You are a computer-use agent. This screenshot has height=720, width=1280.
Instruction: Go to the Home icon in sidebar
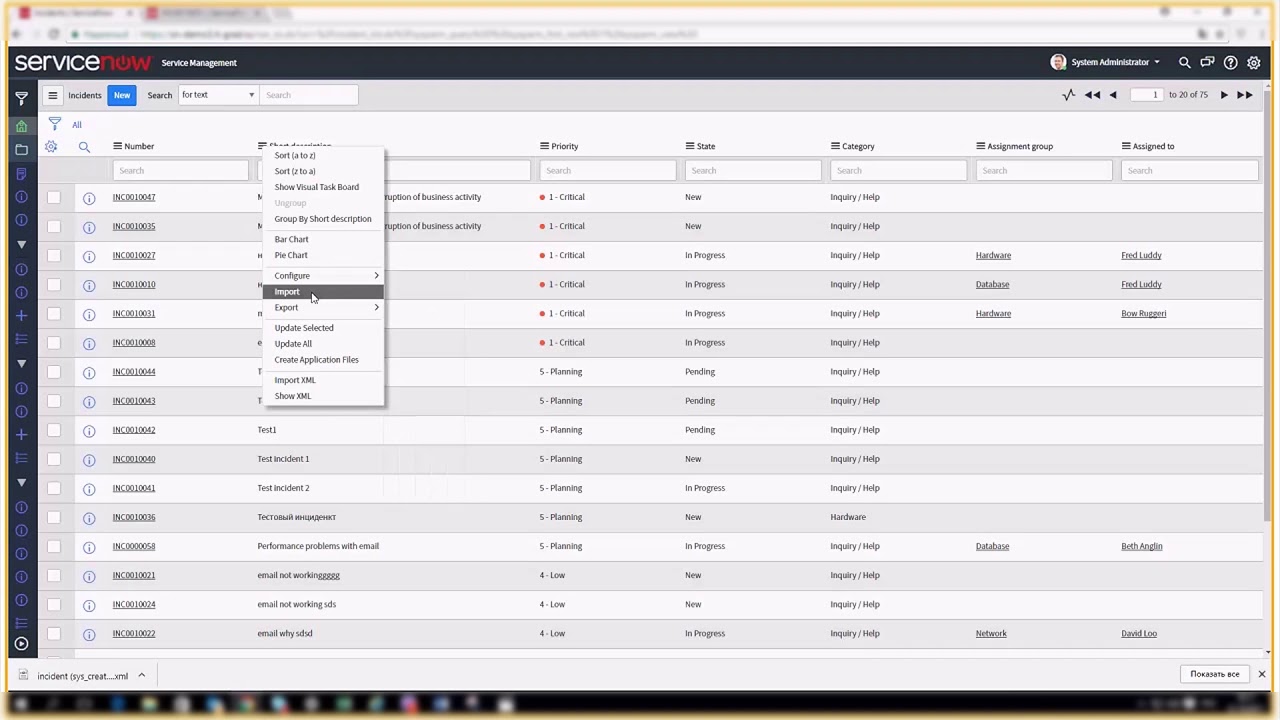tap(21, 126)
